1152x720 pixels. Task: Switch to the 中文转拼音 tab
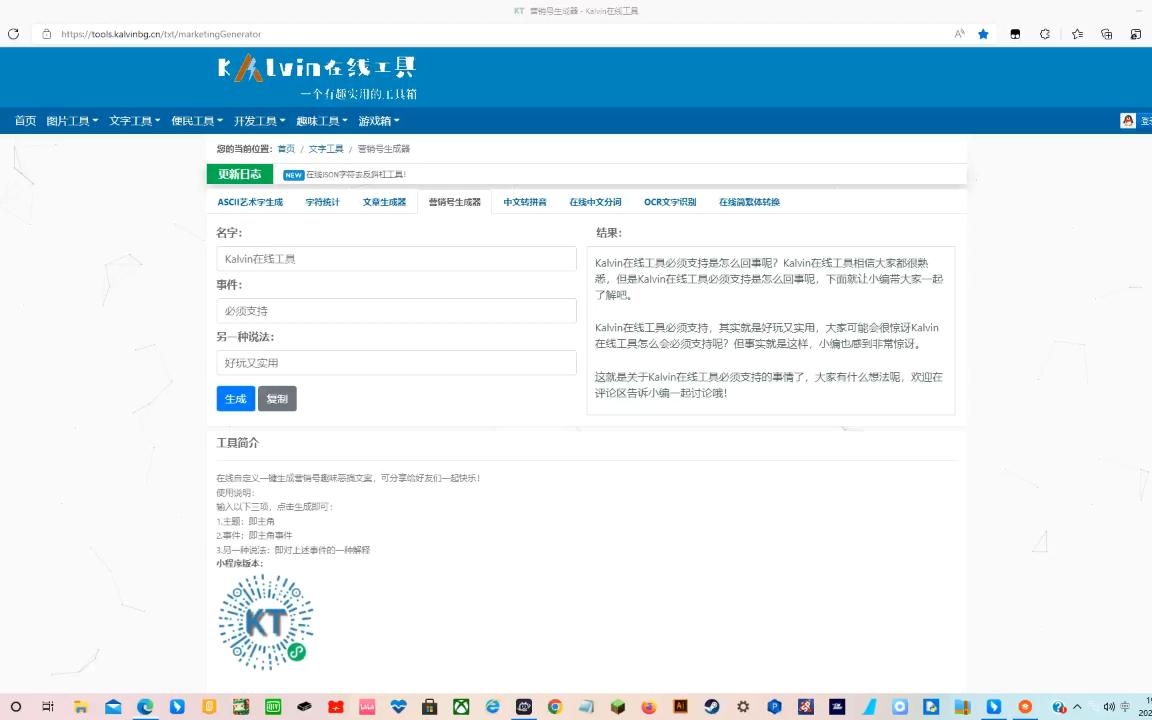coord(525,202)
